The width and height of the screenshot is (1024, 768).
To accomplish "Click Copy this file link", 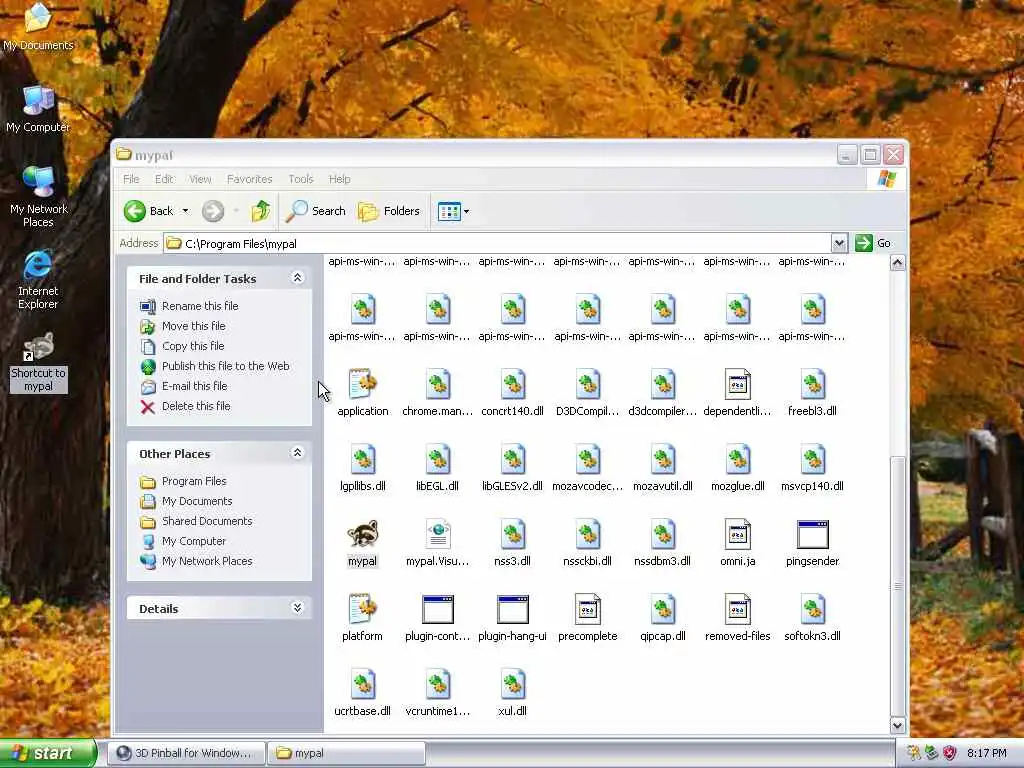I will coord(193,346).
